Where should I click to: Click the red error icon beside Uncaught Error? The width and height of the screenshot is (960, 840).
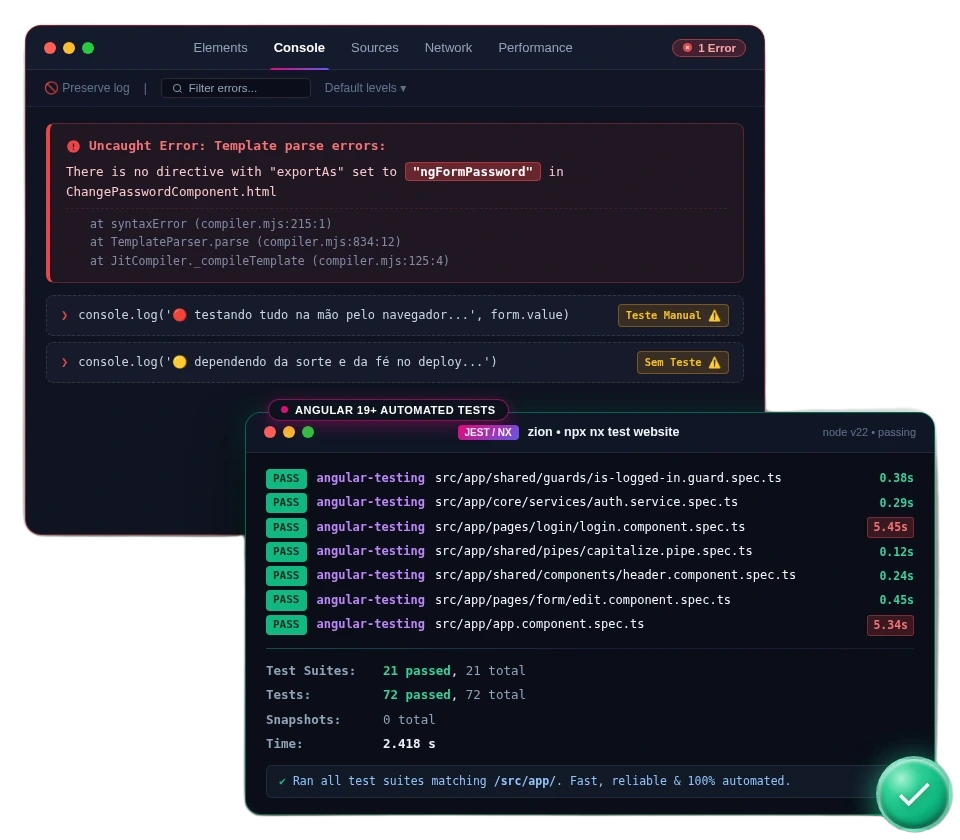[x=73, y=146]
